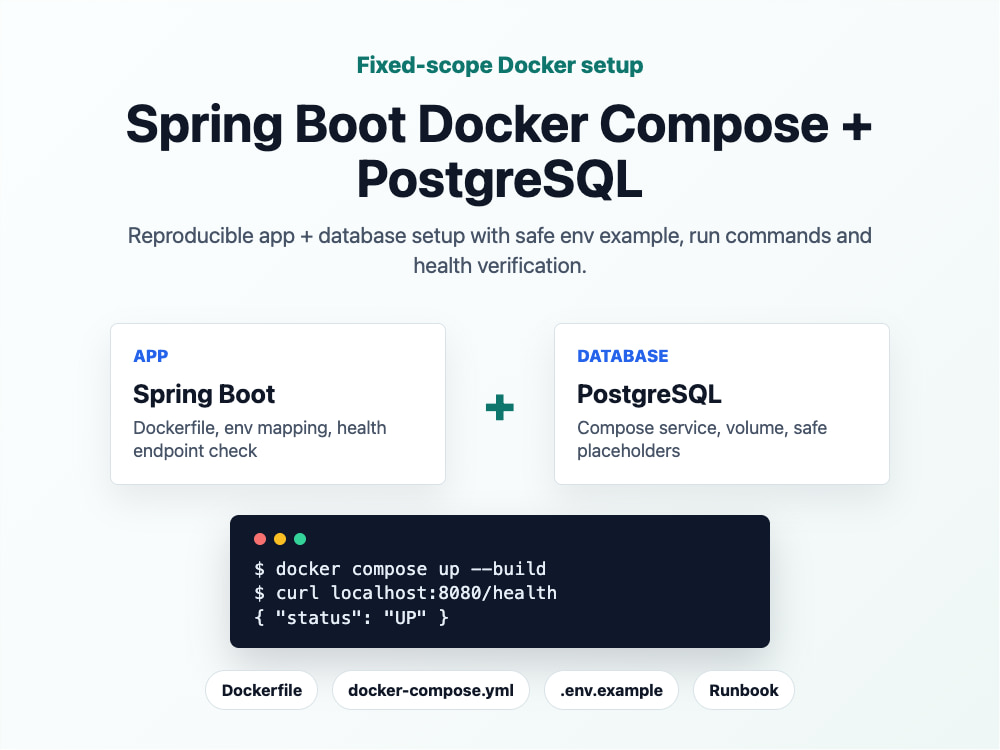Open the Runbook pill tag
The width and height of the screenshot is (1000, 750).
tap(744, 690)
